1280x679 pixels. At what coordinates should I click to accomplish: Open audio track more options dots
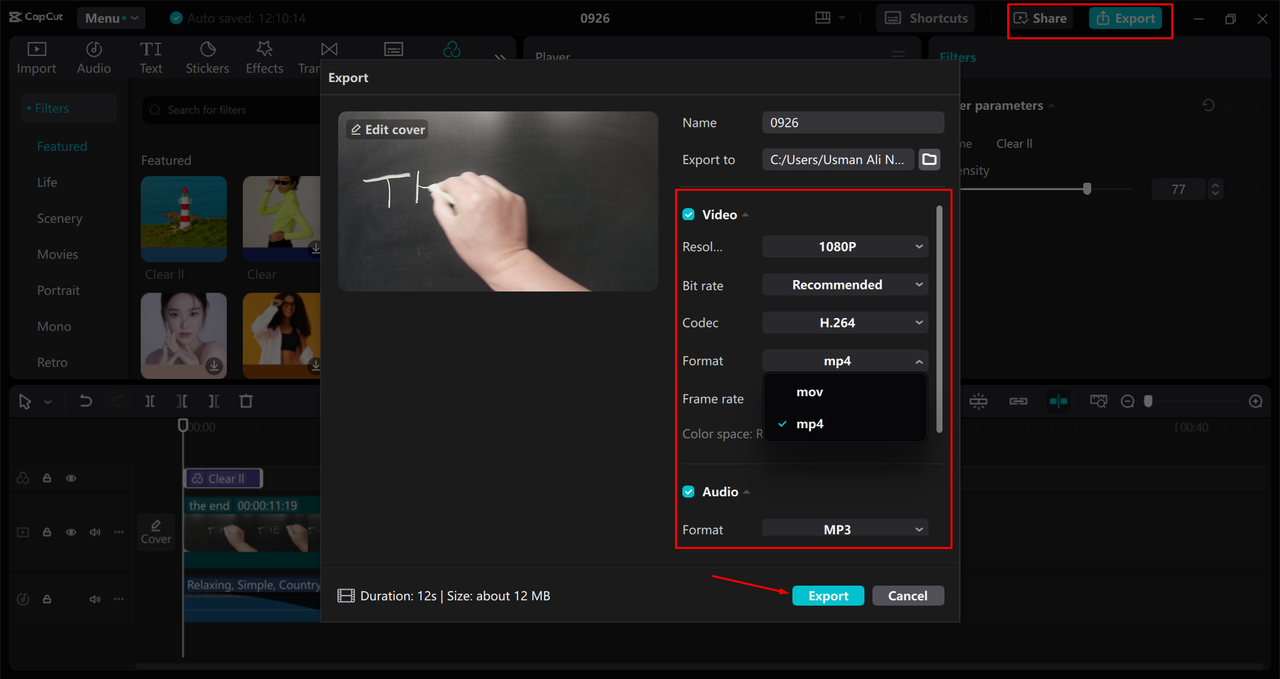[x=119, y=599]
